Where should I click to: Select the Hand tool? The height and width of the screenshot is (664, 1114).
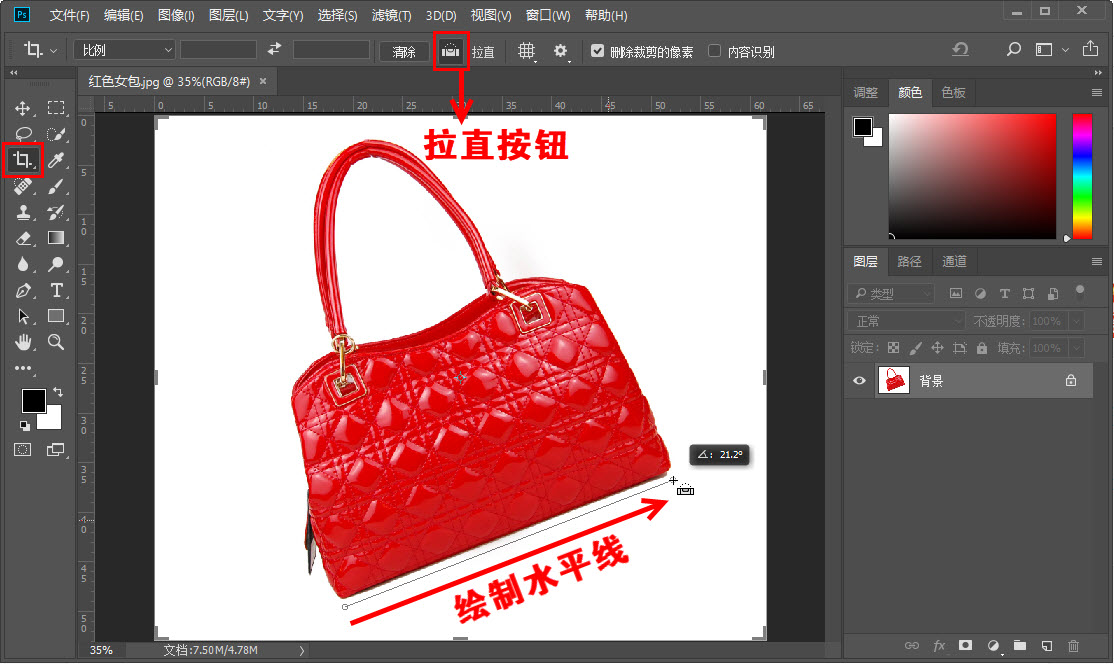click(23, 342)
